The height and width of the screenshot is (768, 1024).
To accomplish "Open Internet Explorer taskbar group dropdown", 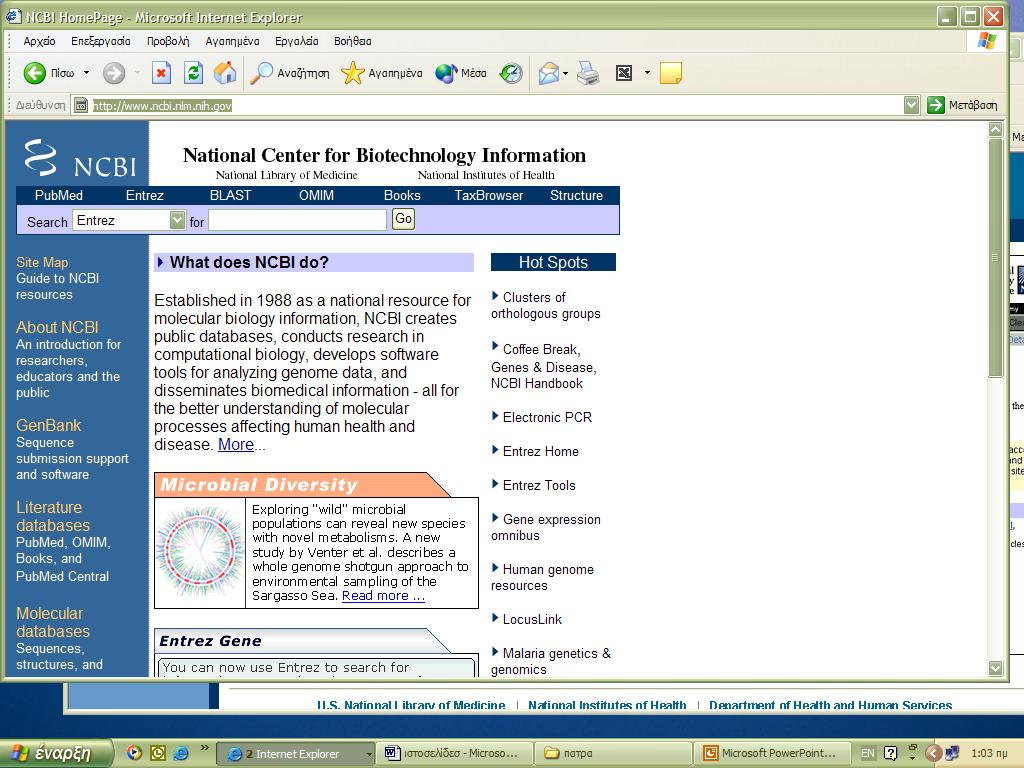I will [x=368, y=754].
